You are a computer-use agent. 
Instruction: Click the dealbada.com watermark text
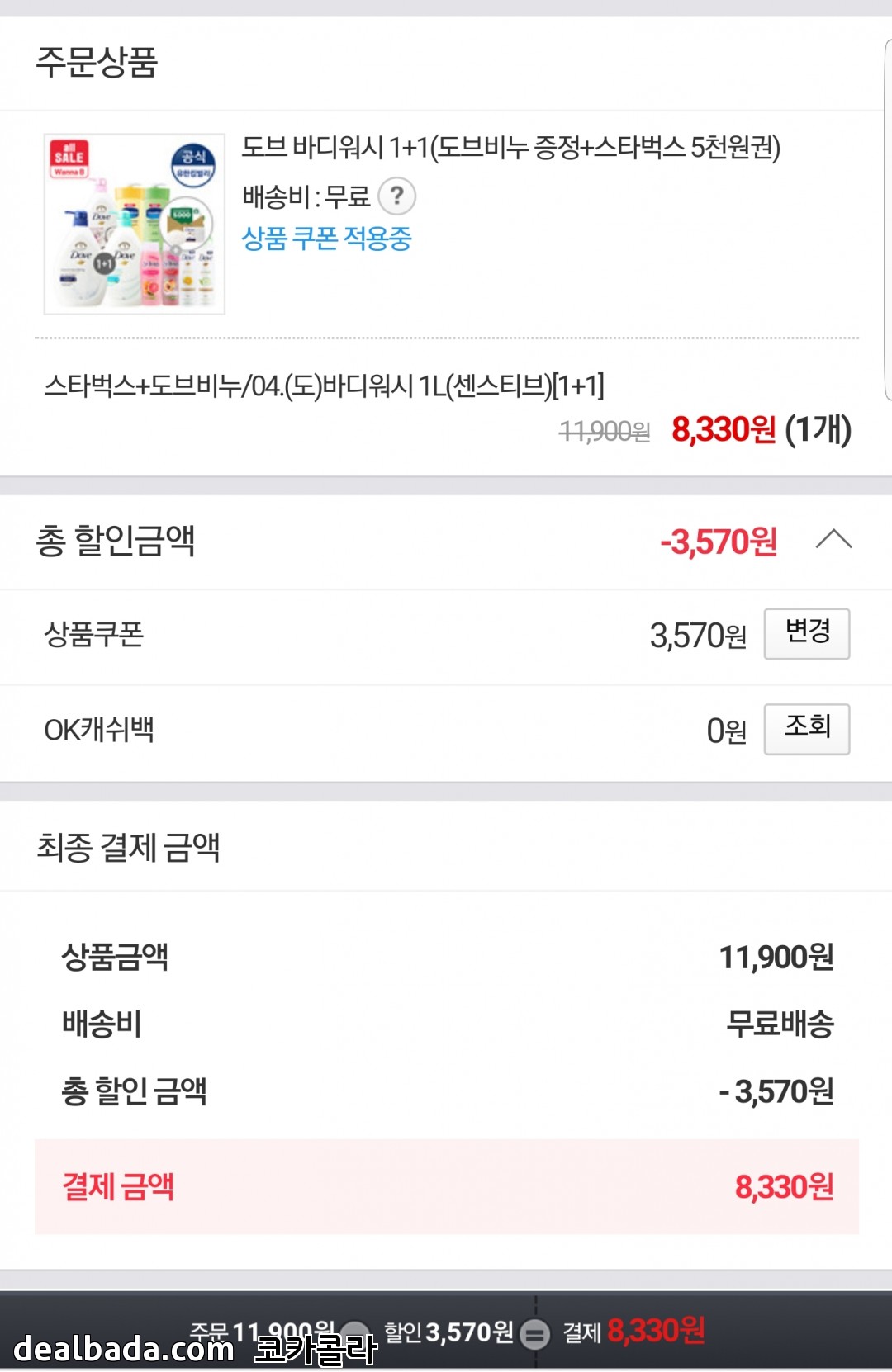(x=124, y=1350)
